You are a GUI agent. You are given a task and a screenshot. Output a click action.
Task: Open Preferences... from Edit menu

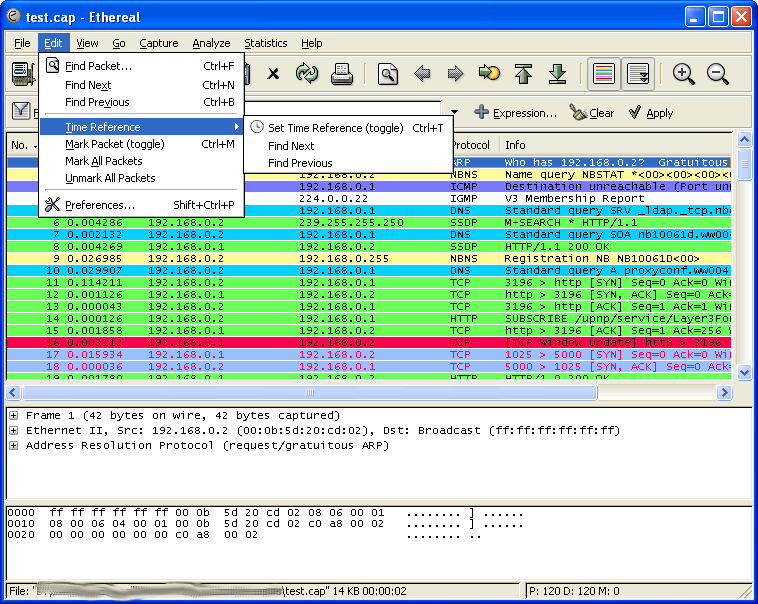click(142, 205)
